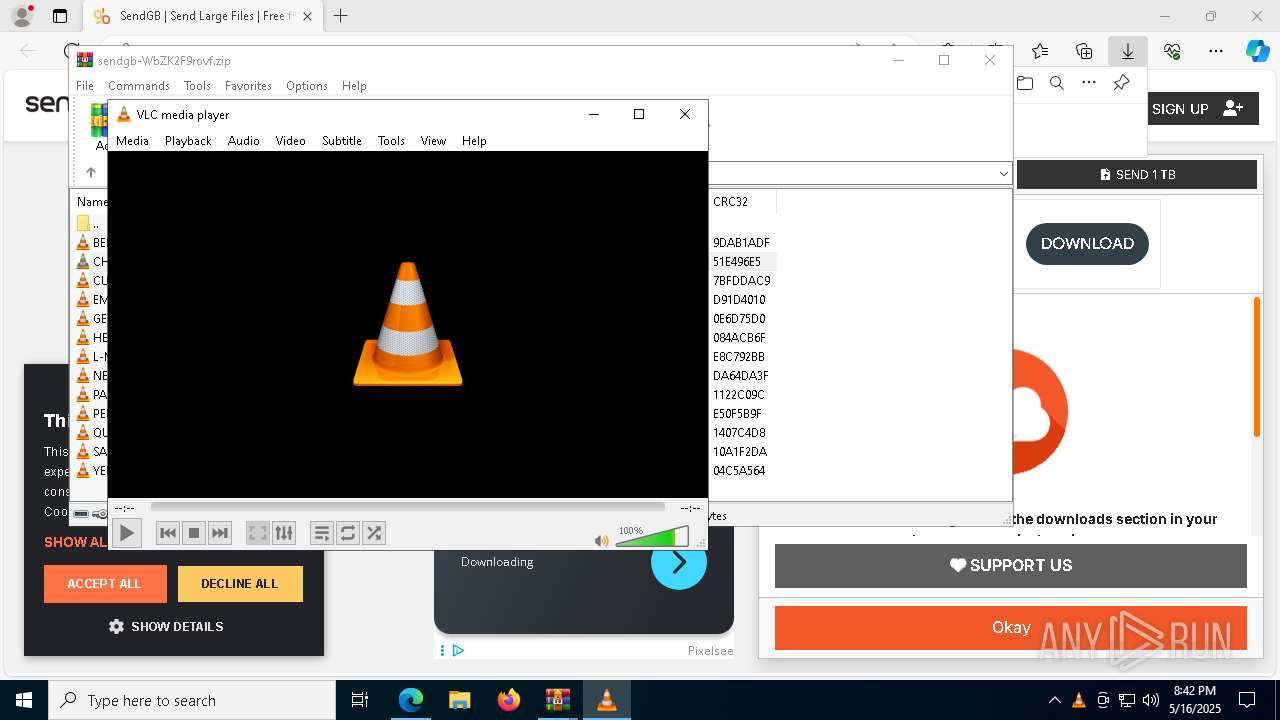Toggle VLC fullscreen mode
The width and height of the screenshot is (1280, 720).
click(257, 533)
